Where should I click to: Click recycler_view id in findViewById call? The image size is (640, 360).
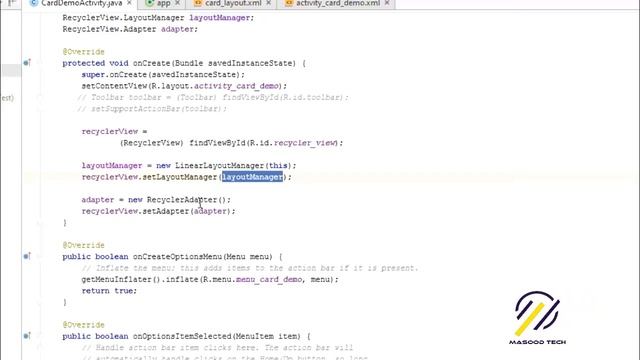tap(305, 143)
